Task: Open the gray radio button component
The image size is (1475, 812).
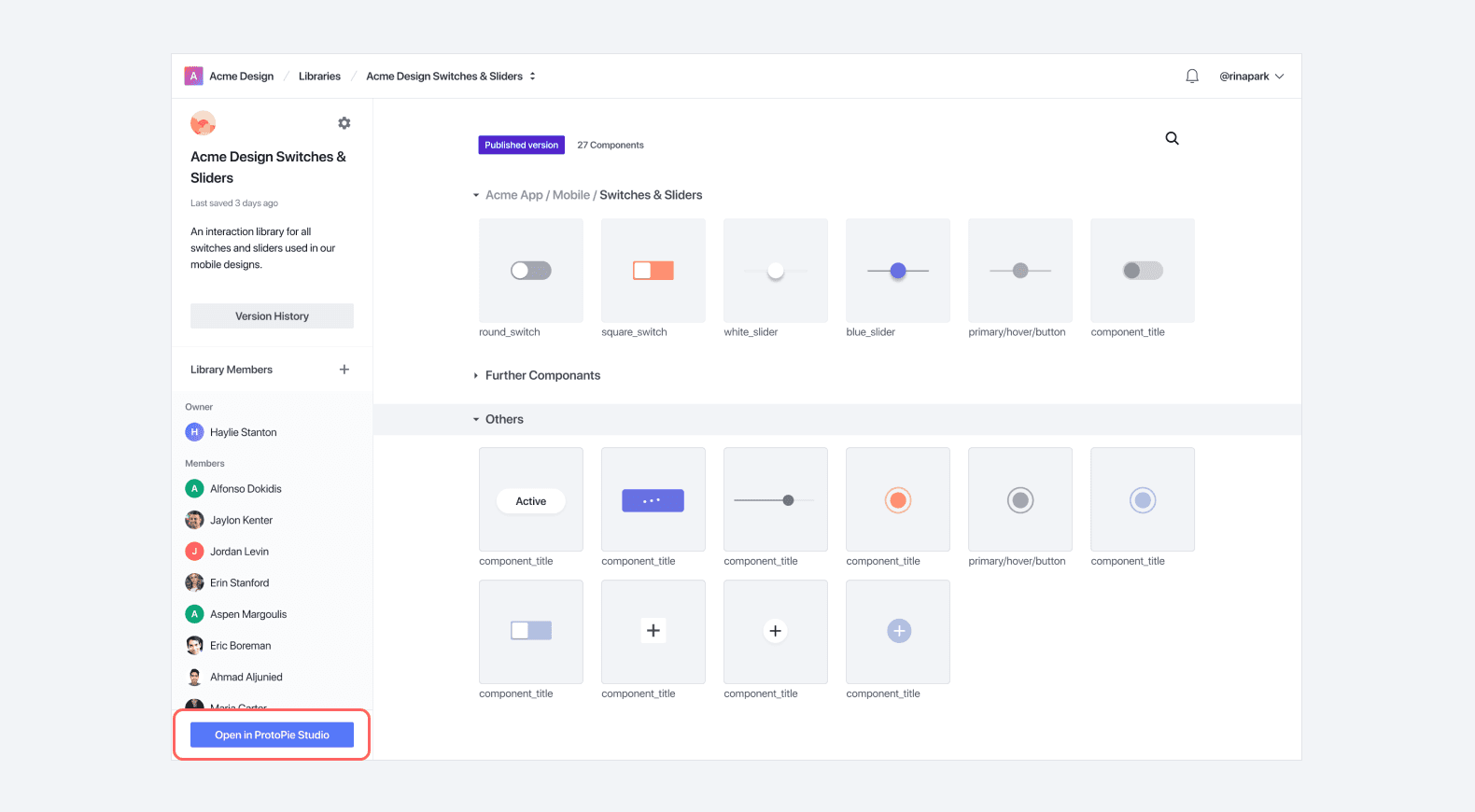Action: pos(1020,499)
